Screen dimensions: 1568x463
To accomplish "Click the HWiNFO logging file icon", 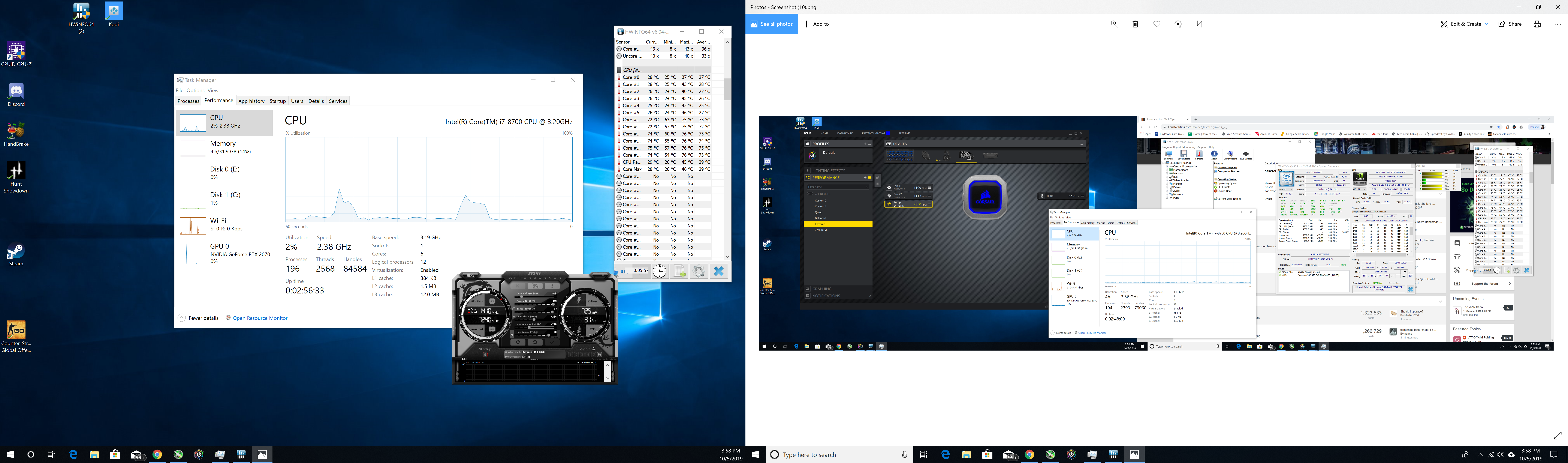I will (679, 271).
